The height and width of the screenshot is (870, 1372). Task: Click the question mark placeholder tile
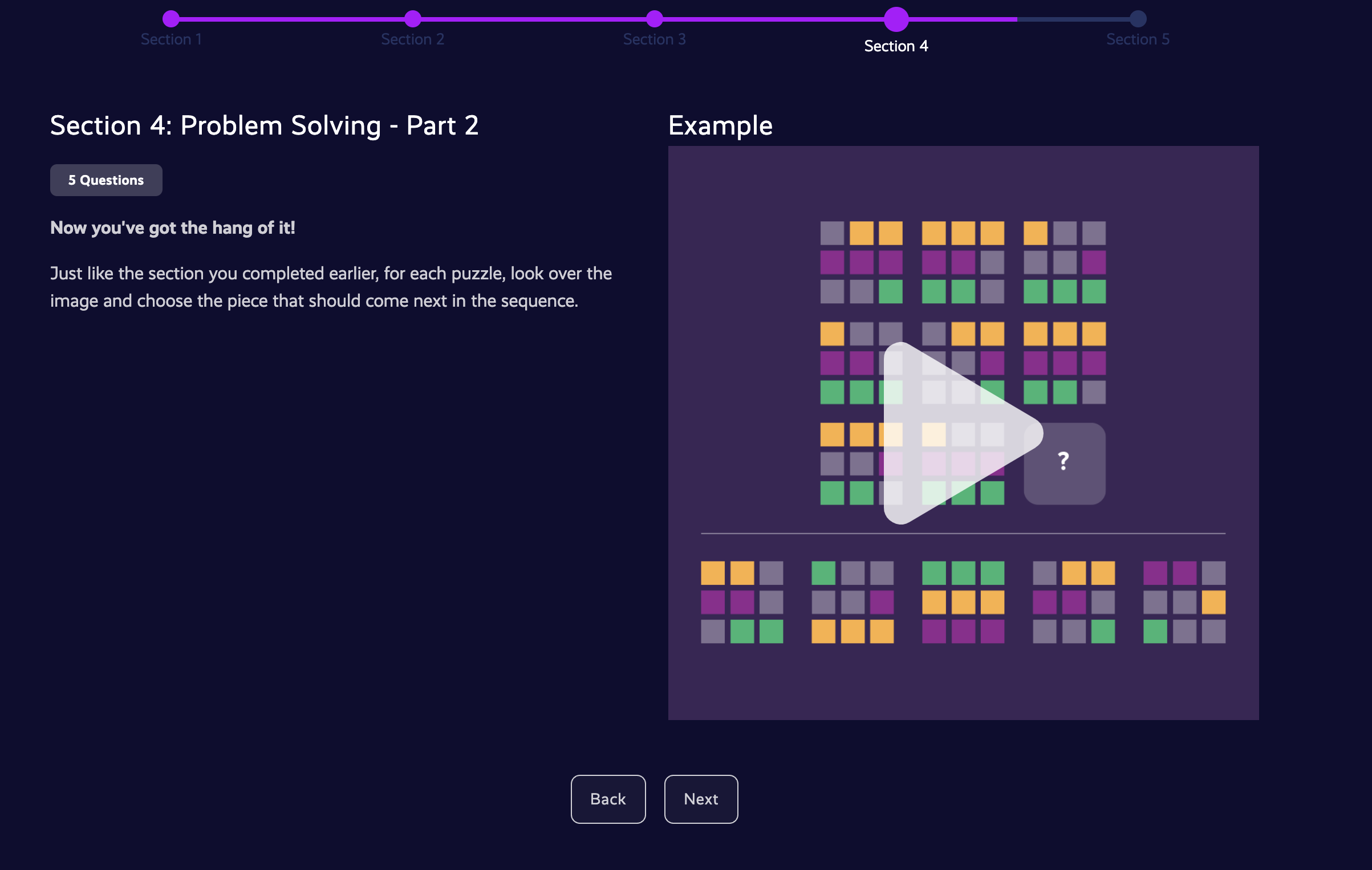coord(1064,463)
